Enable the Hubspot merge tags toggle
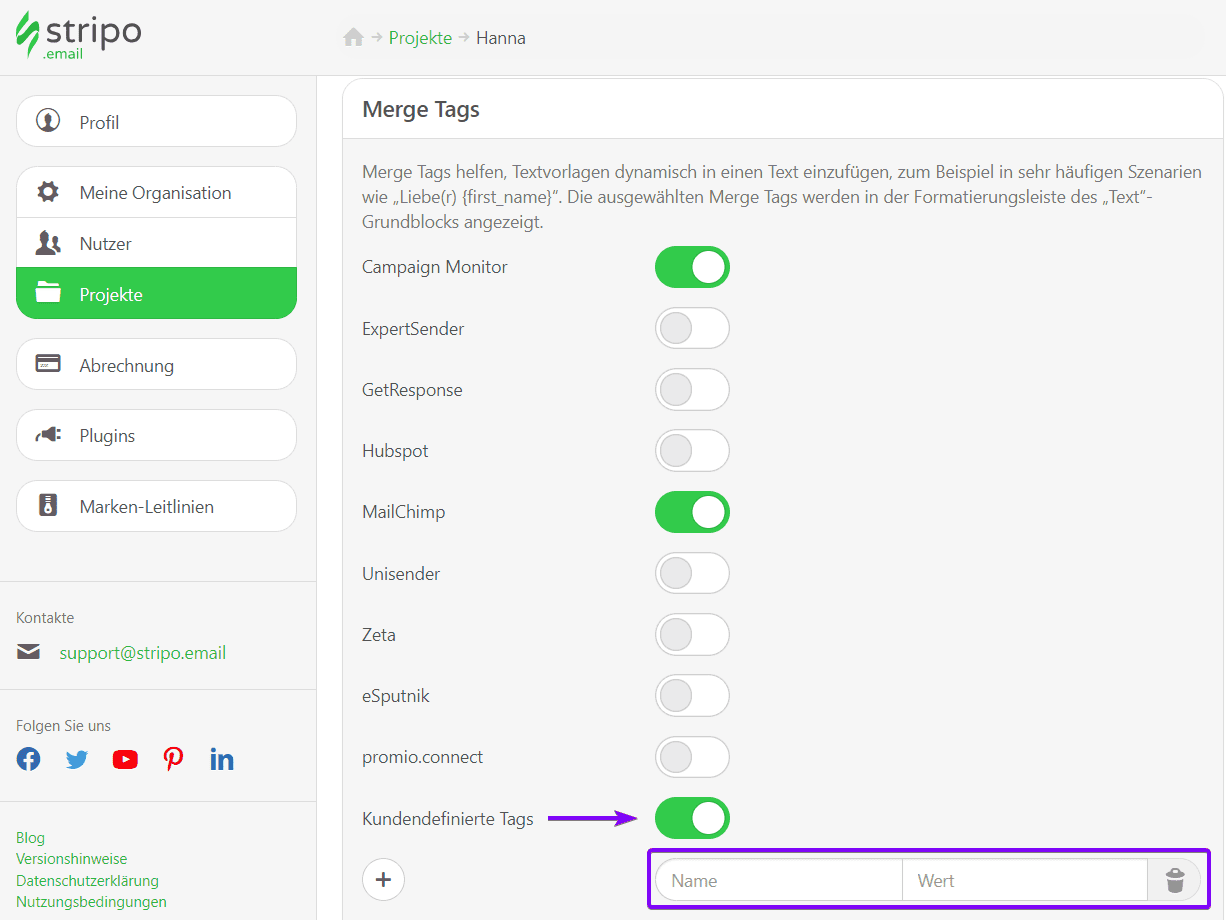The image size is (1226, 920). coord(692,451)
